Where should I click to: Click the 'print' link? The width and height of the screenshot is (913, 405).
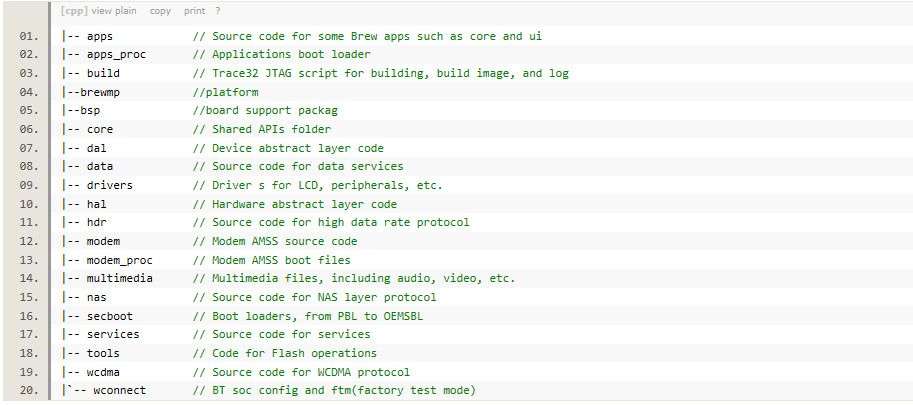click(194, 11)
